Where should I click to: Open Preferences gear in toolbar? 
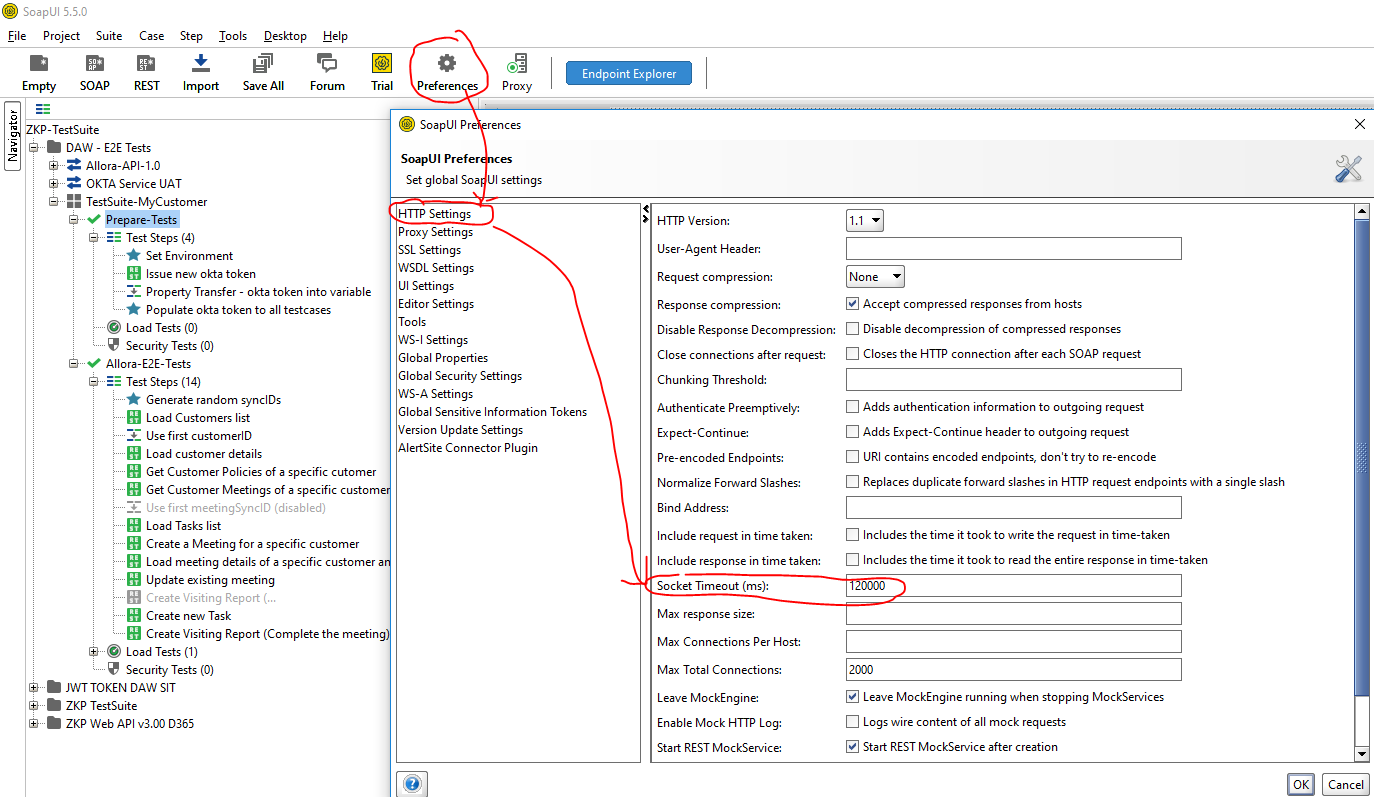click(447, 73)
